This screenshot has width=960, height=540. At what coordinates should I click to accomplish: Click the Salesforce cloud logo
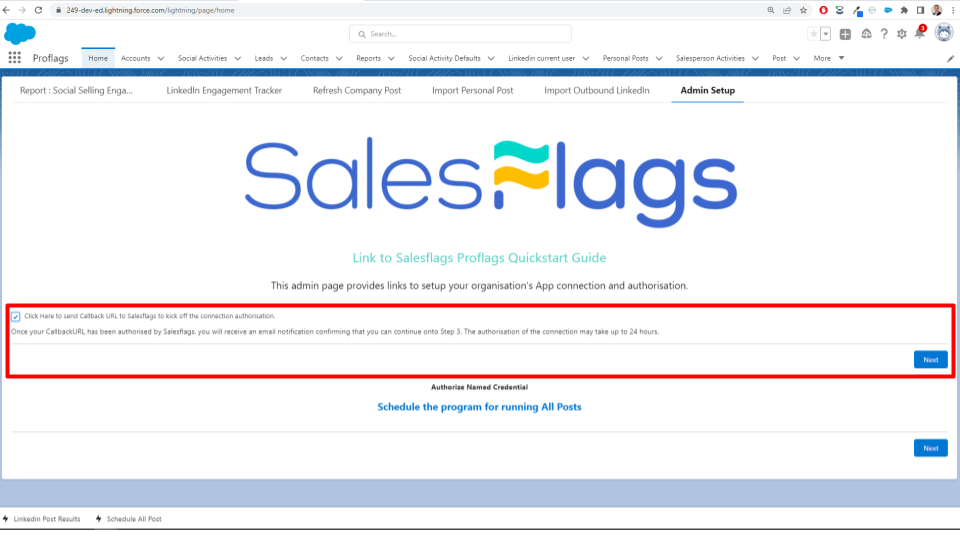coord(20,34)
